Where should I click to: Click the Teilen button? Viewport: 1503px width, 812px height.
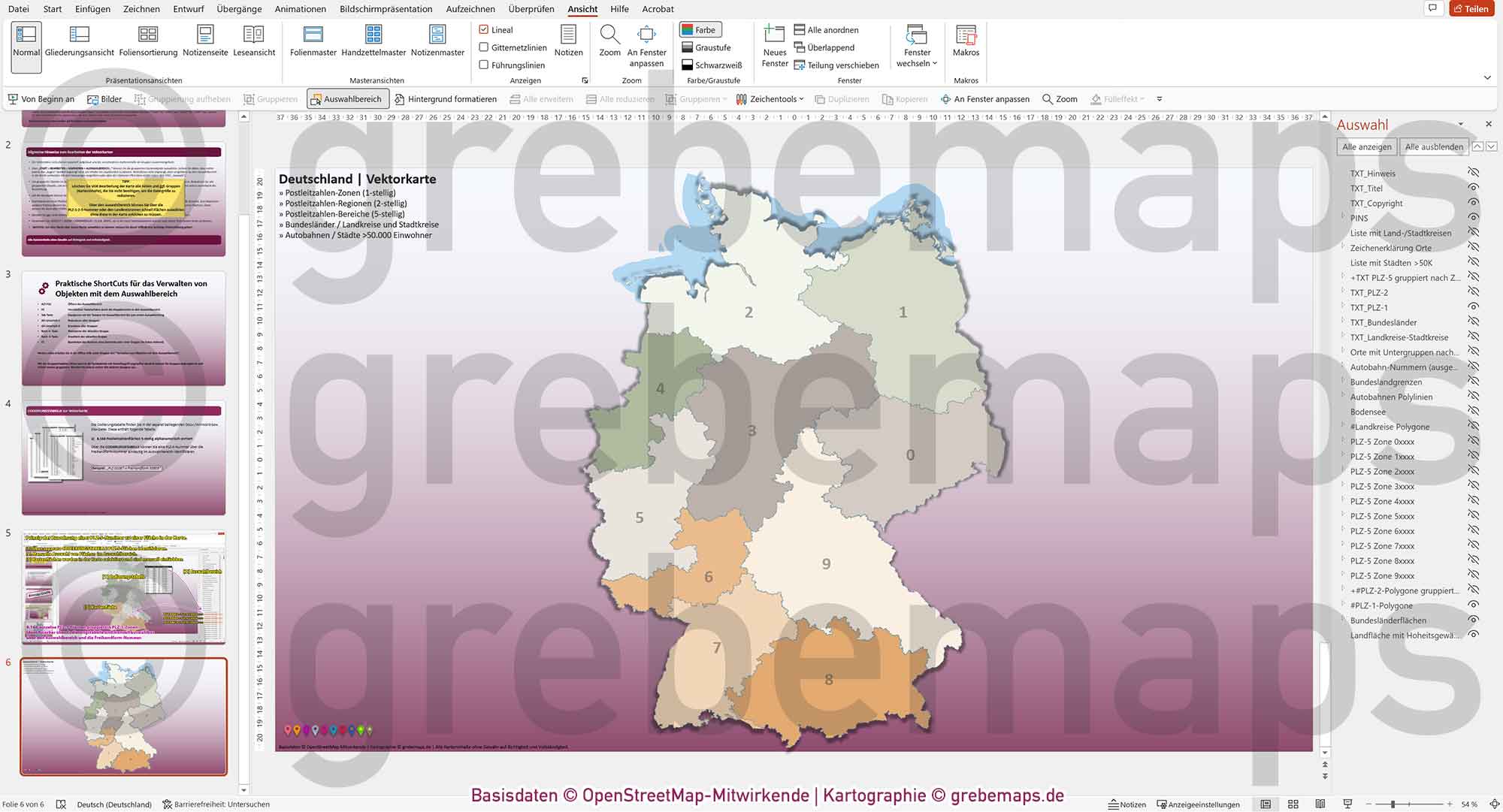coord(1472,8)
